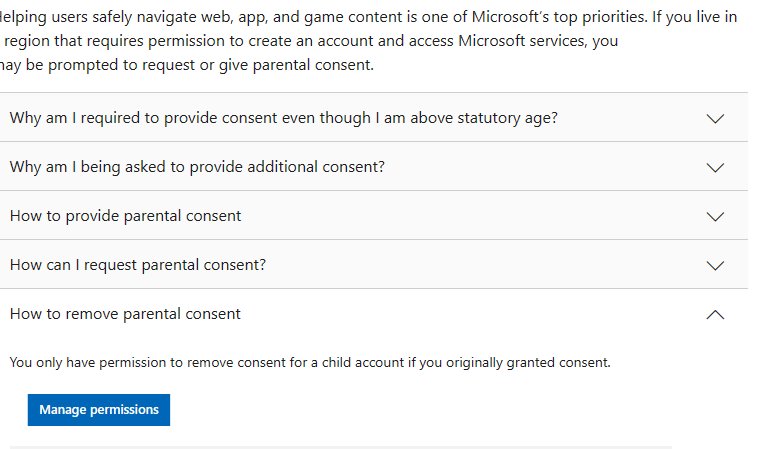Click the "How to remove parental consent" heading
757x449 pixels.
click(125, 314)
